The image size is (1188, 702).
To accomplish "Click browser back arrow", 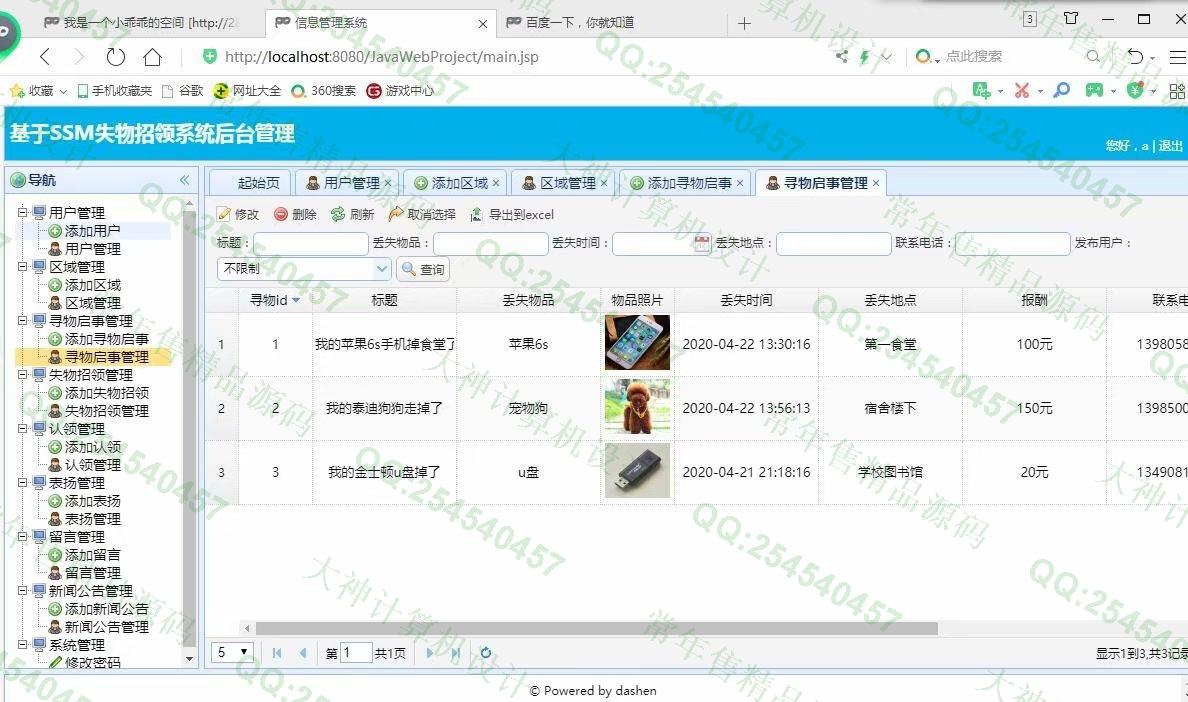I will coord(45,57).
